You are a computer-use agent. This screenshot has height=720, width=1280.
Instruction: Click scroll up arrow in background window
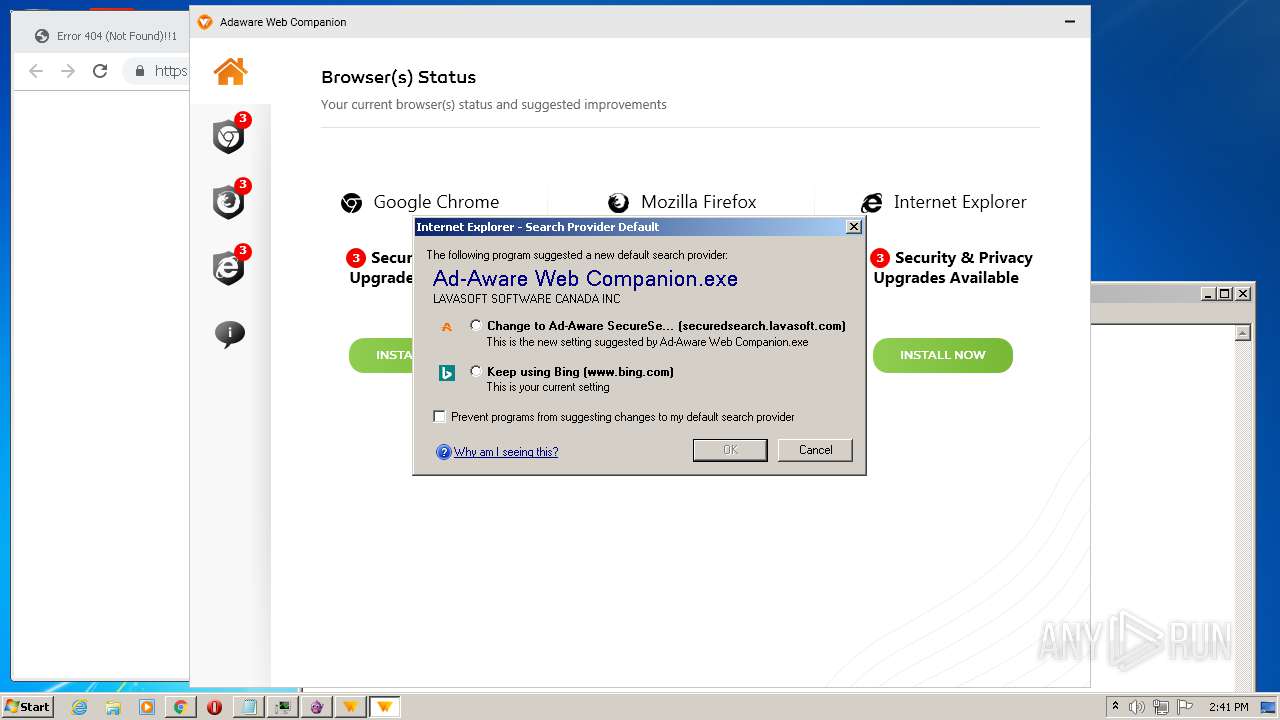point(1243,333)
